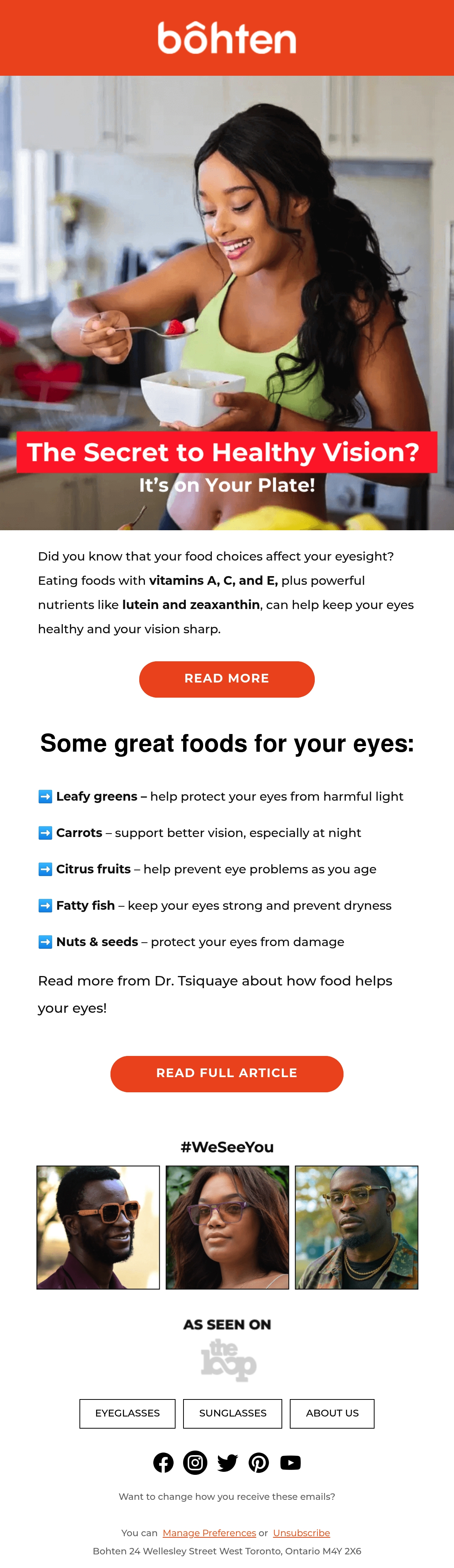Click the arrow emoji beside Leafy greens

point(45,796)
